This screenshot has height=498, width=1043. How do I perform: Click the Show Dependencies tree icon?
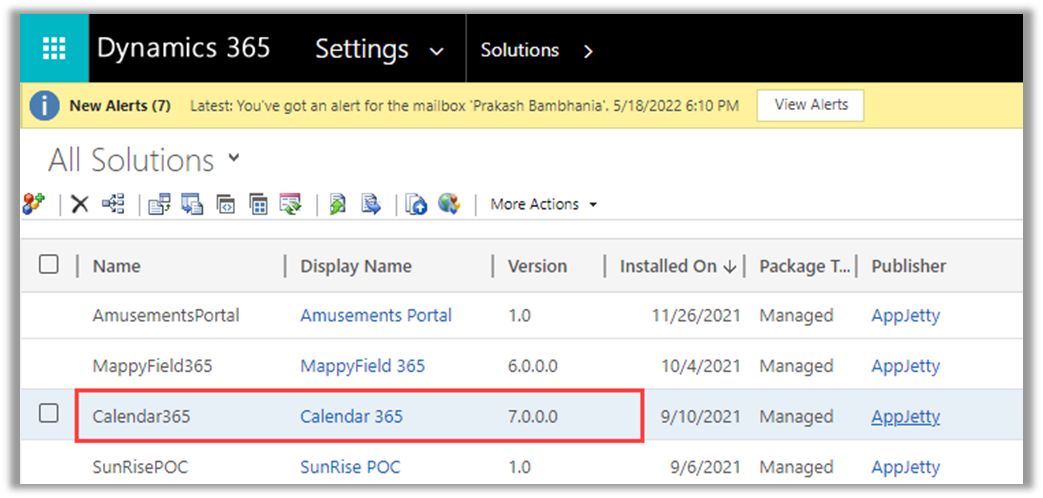(x=113, y=204)
